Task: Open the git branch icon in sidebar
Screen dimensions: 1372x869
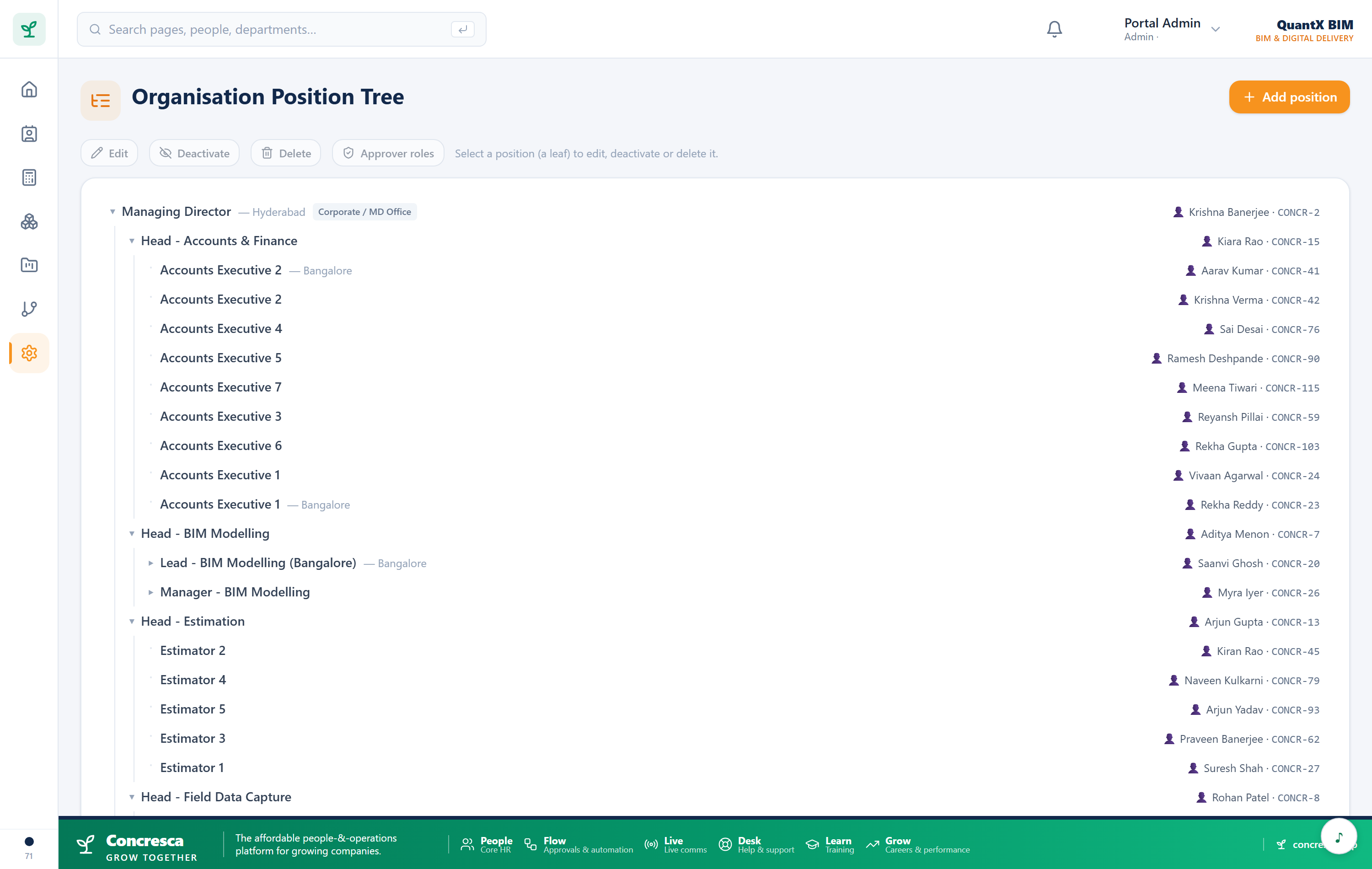Action: point(29,309)
